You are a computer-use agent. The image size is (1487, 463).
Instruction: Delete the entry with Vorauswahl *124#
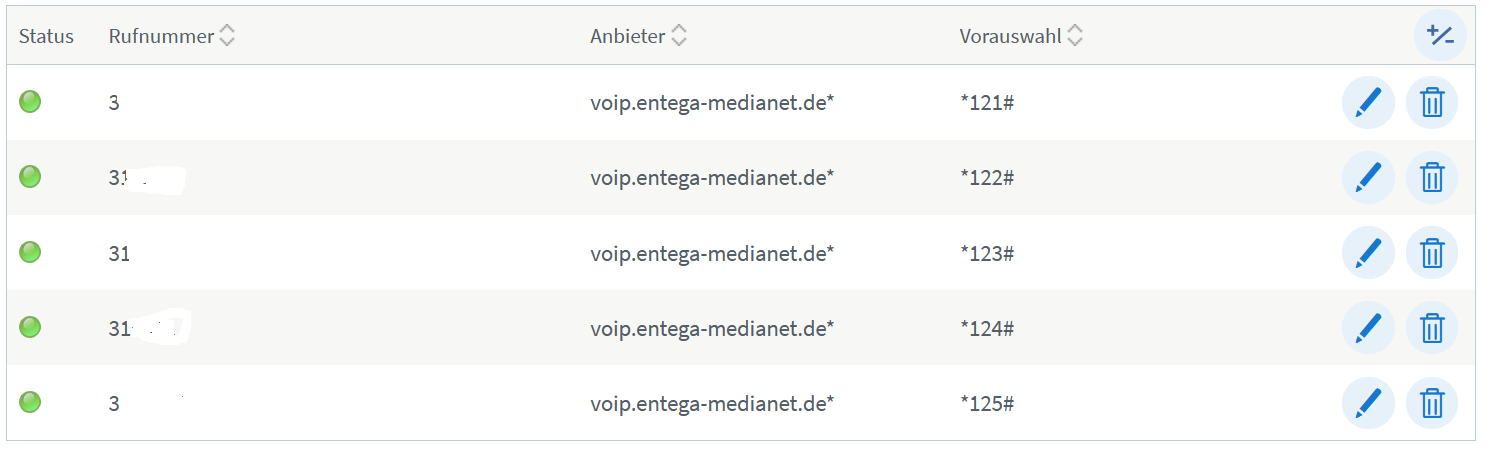(1432, 327)
